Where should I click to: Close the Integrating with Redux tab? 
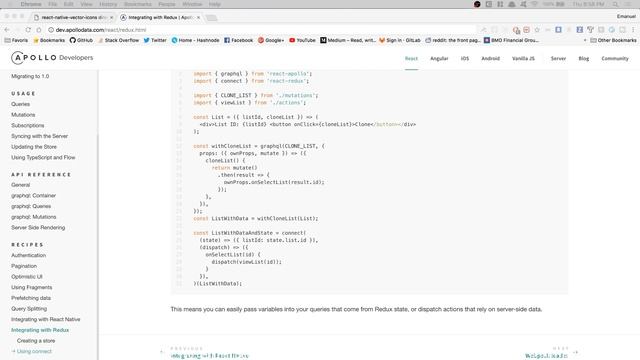[198, 18]
